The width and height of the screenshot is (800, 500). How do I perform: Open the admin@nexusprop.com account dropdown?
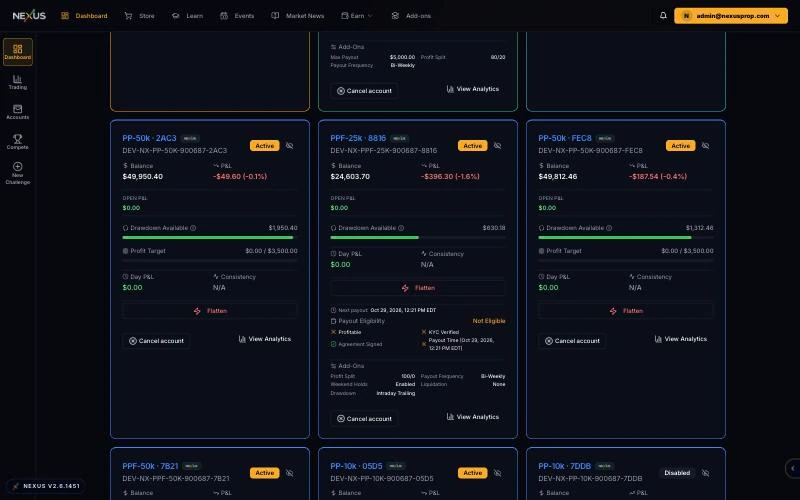pyautogui.click(x=731, y=16)
